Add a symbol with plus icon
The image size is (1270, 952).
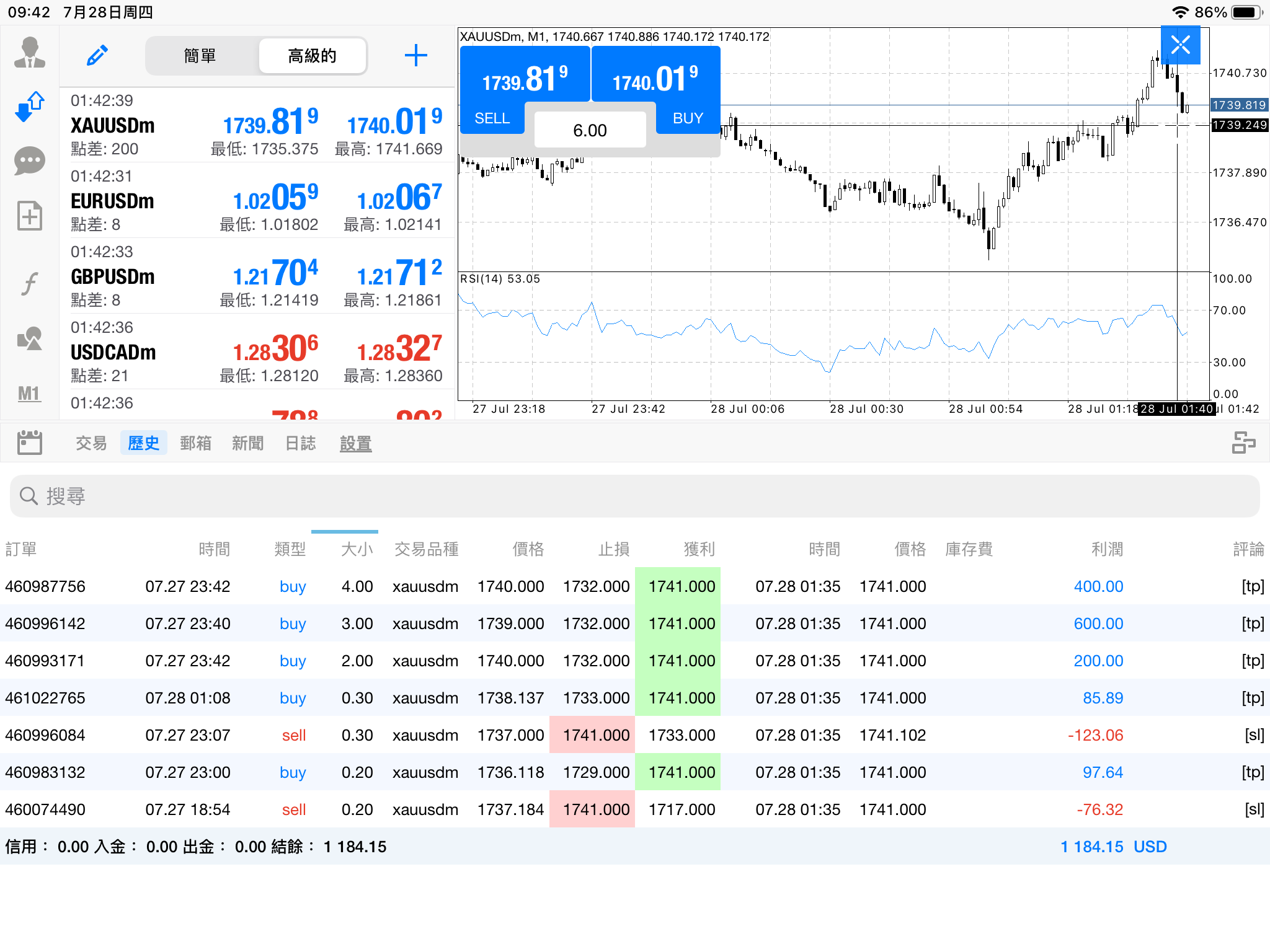pyautogui.click(x=415, y=56)
